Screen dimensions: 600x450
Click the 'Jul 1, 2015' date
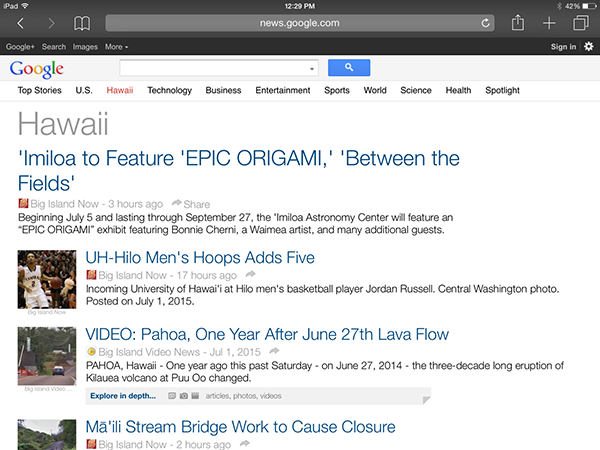point(235,352)
